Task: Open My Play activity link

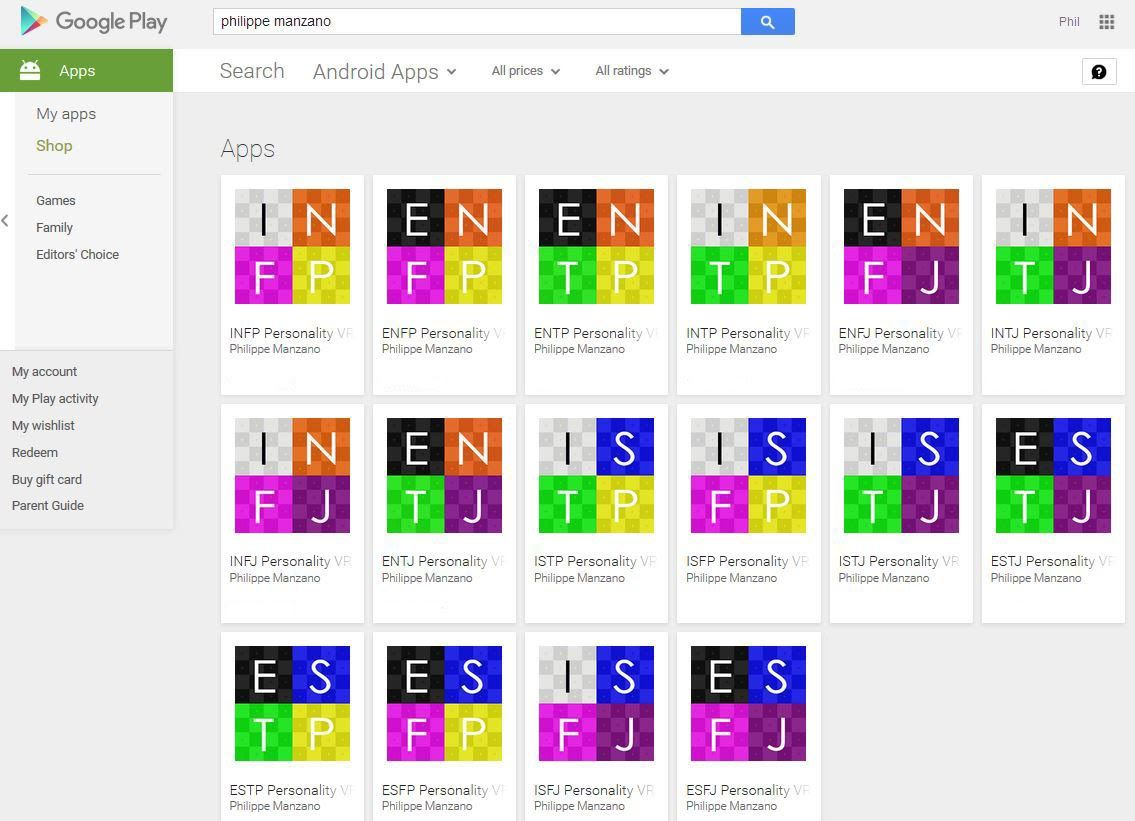Action: (x=55, y=398)
